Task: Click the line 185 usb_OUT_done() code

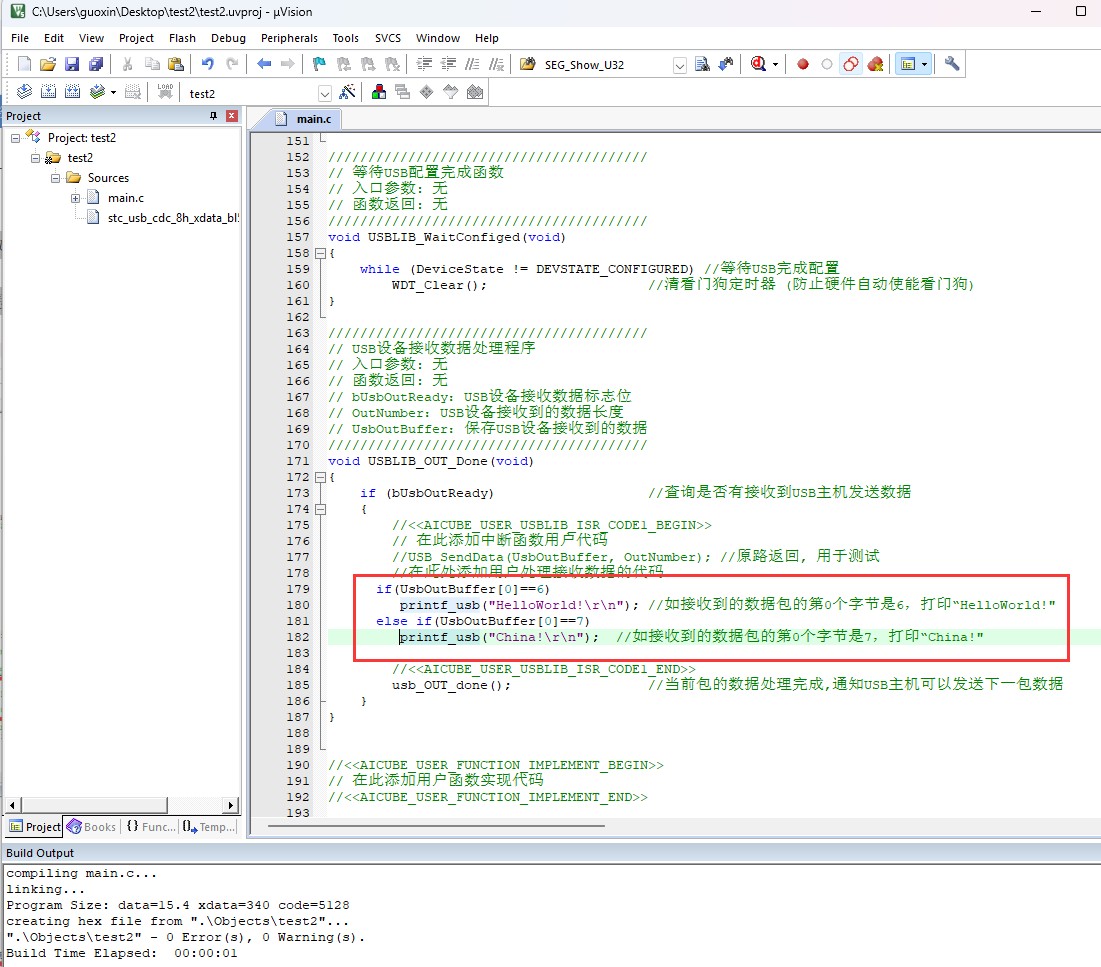Action: (451, 685)
